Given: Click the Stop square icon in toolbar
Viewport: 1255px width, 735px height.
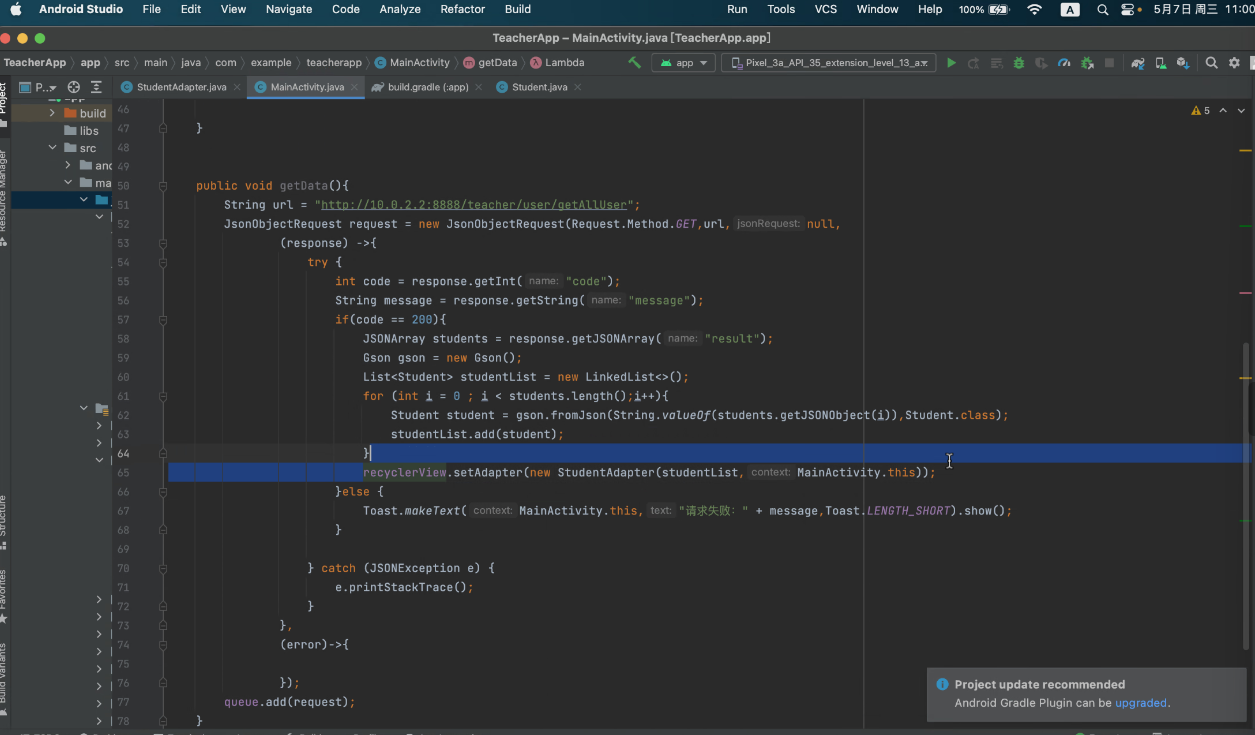Looking at the screenshot, I should (x=1109, y=62).
